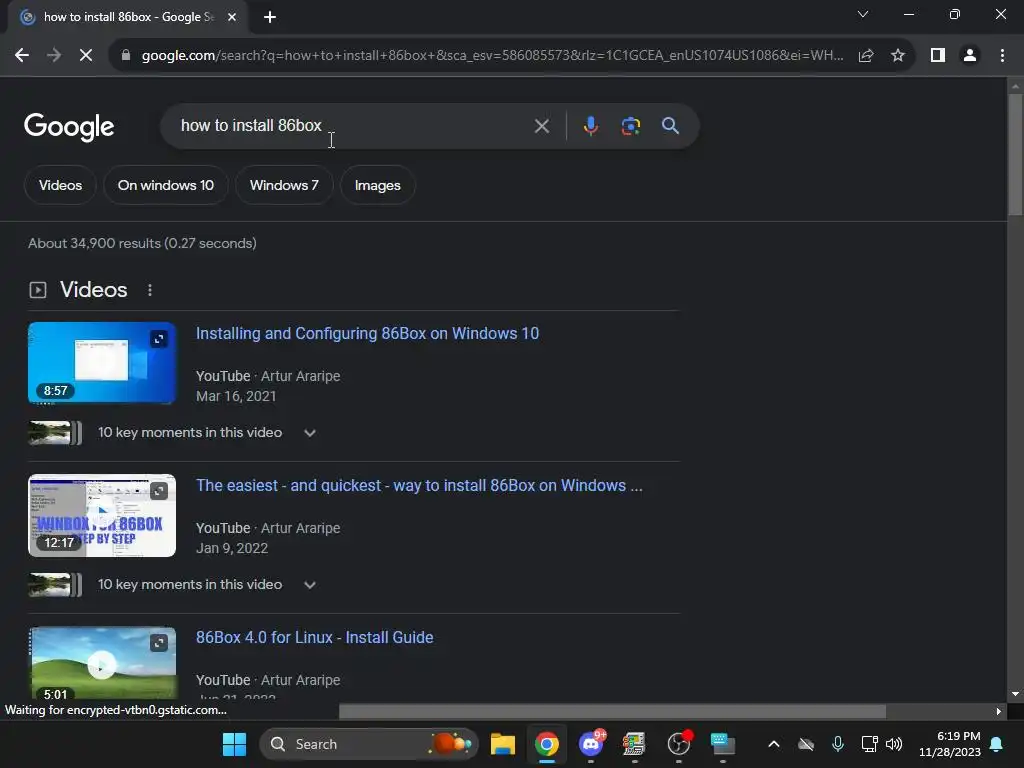Open Chrome three-dot menu

(1002, 56)
